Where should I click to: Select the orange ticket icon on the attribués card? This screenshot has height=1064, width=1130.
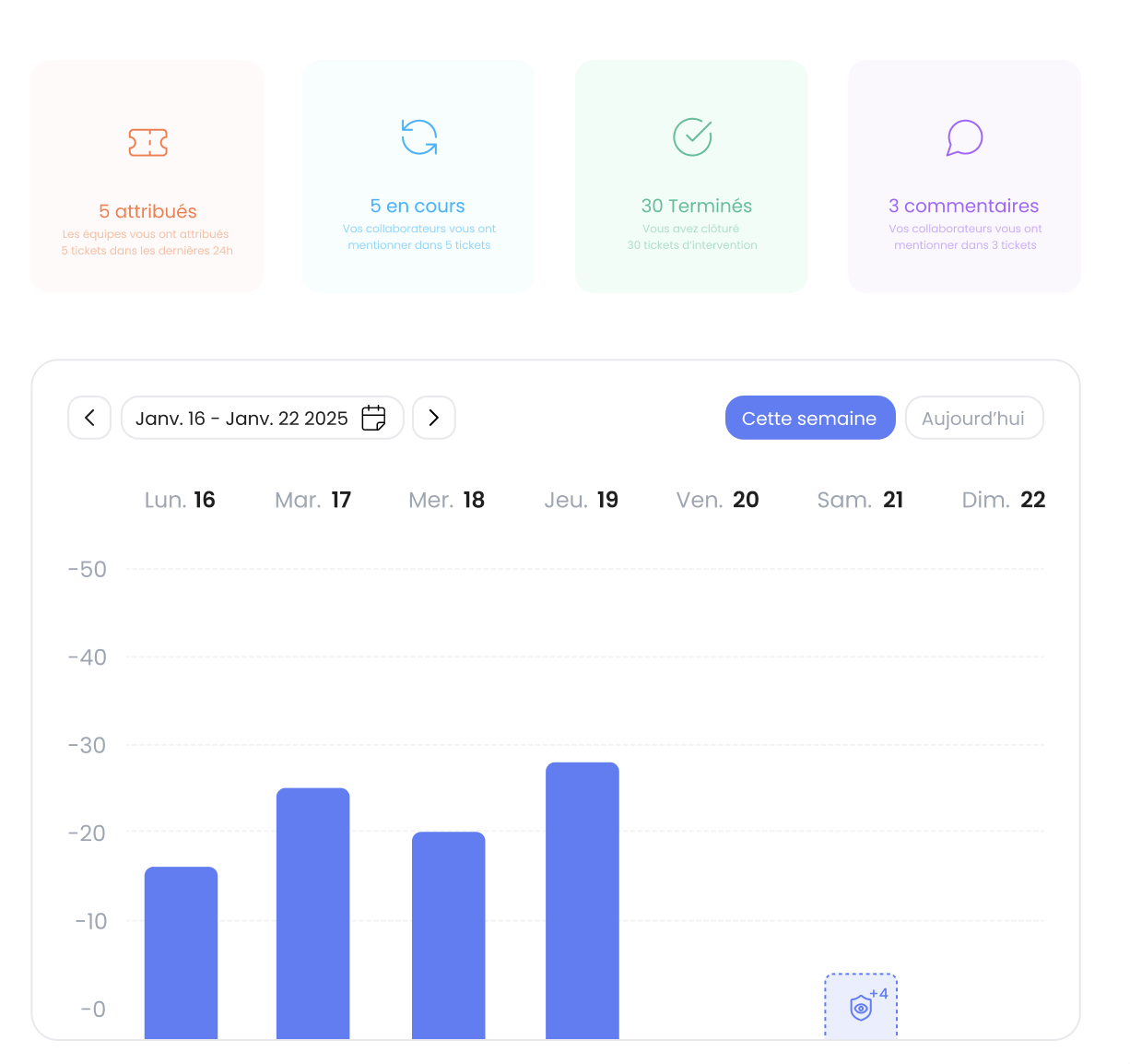[147, 143]
